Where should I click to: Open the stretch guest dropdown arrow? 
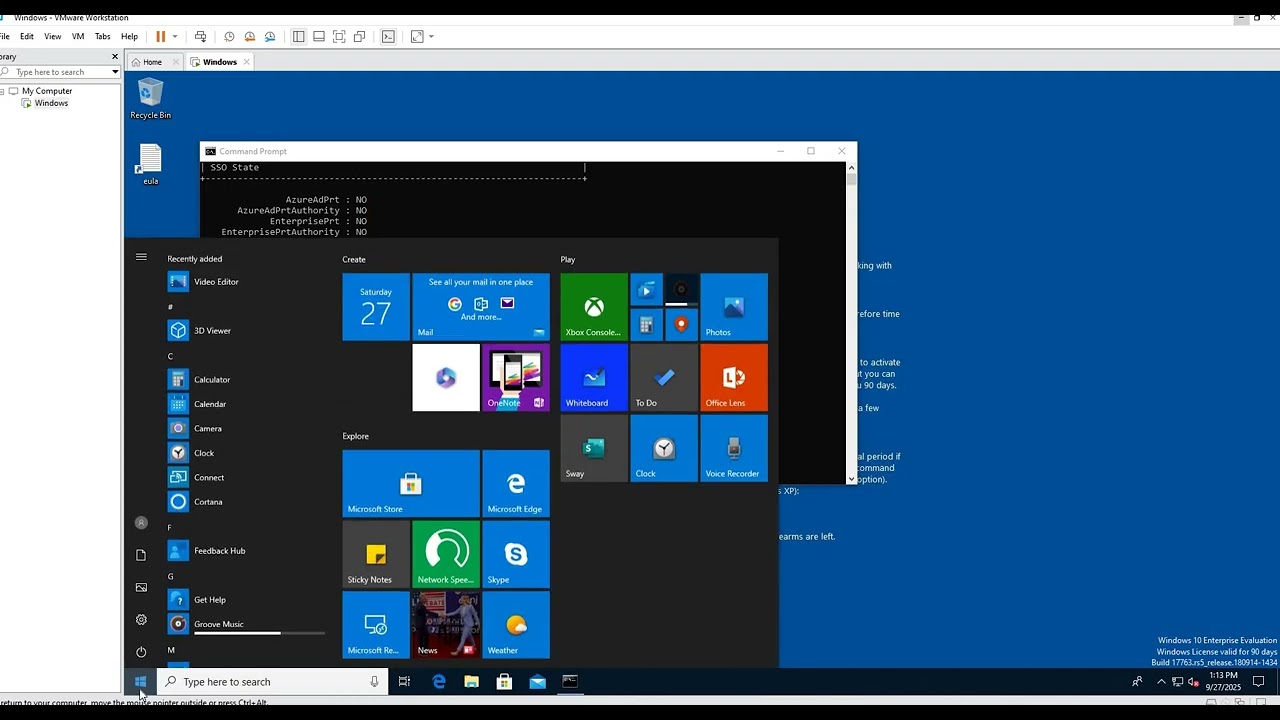pos(431,36)
